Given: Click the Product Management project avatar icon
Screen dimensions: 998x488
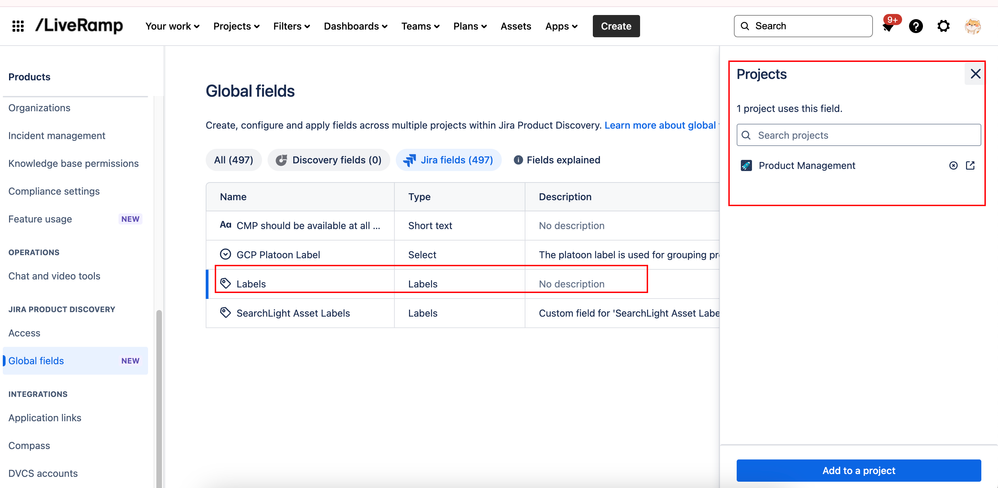Looking at the screenshot, I should point(747,165).
